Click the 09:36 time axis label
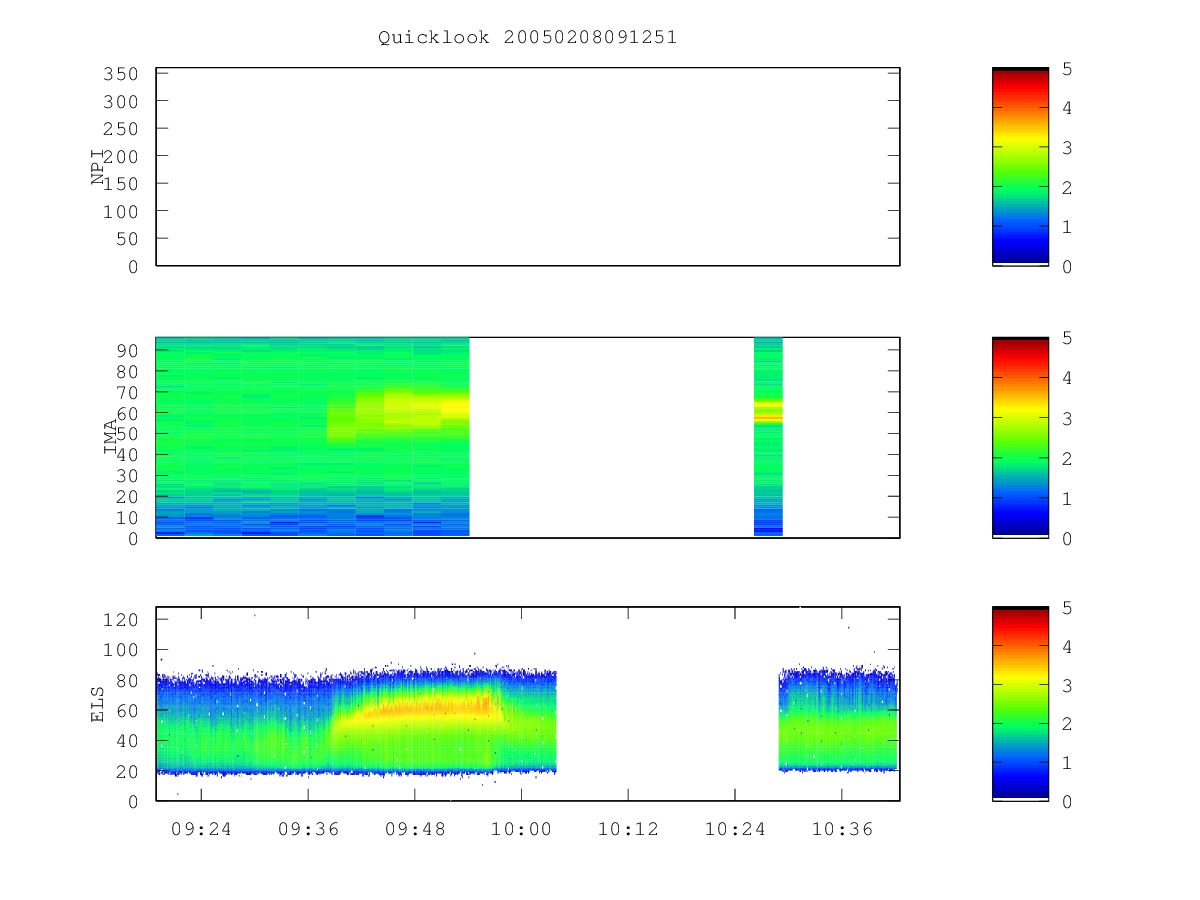 (x=308, y=829)
